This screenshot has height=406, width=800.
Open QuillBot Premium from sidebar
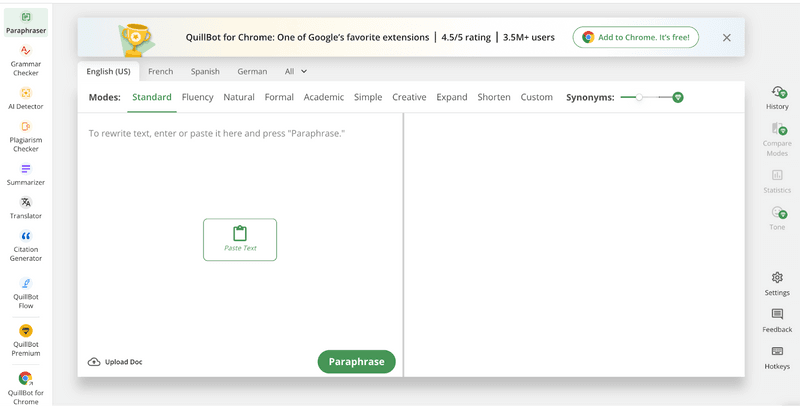pyautogui.click(x=26, y=340)
